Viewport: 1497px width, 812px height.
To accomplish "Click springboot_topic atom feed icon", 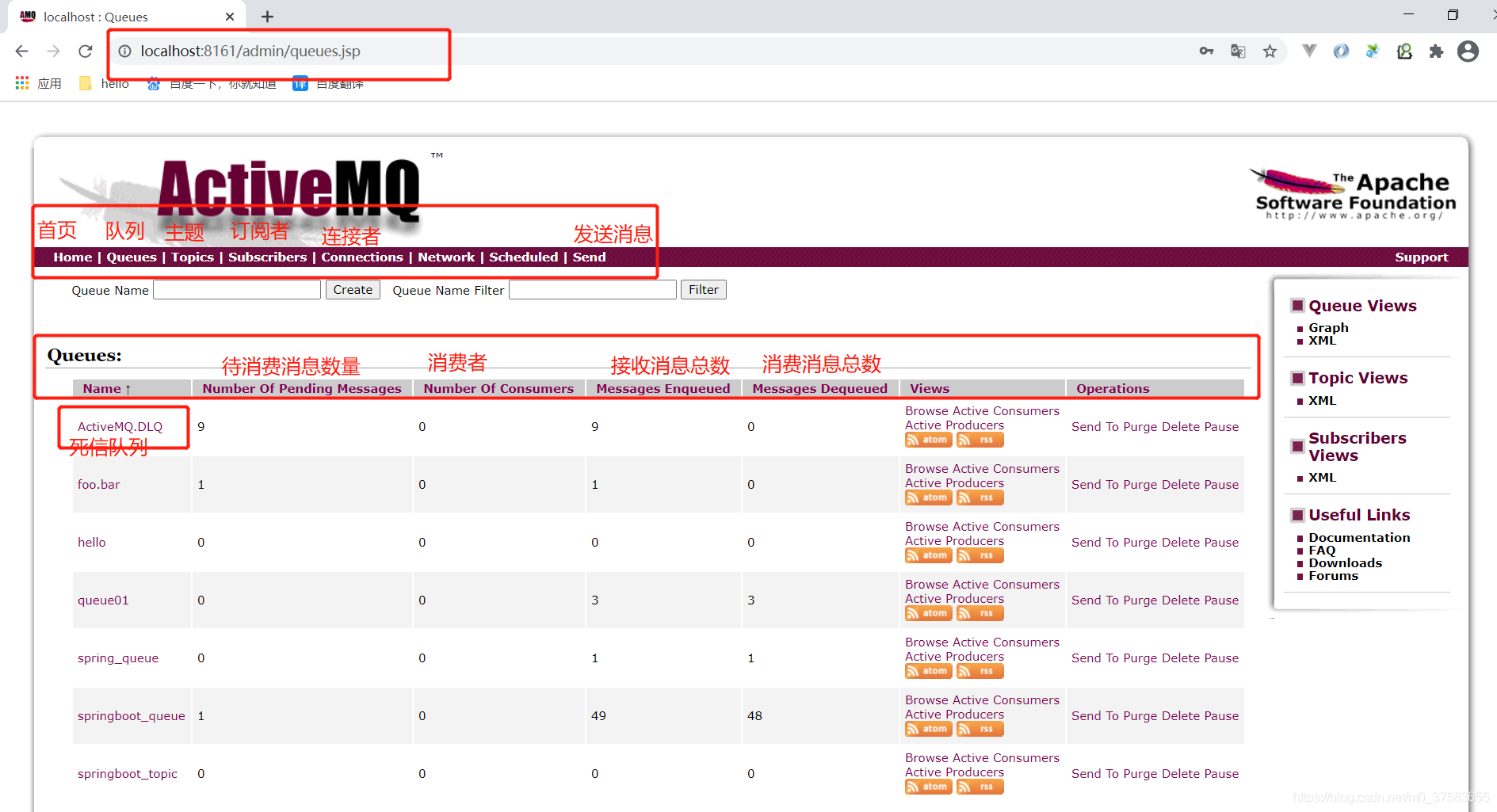I will point(928,787).
